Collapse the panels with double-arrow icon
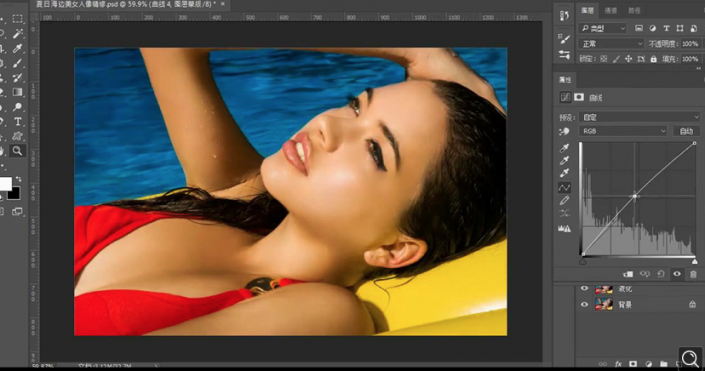The width and height of the screenshot is (705, 371). pos(698,68)
